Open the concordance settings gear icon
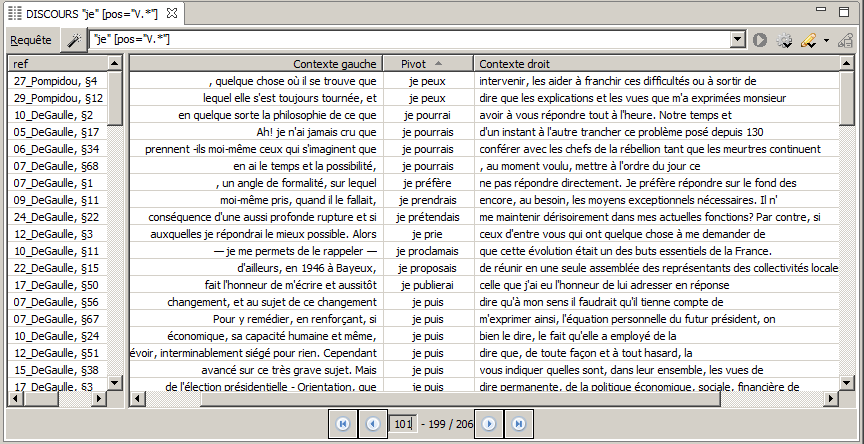This screenshot has width=864, height=444. (784, 40)
